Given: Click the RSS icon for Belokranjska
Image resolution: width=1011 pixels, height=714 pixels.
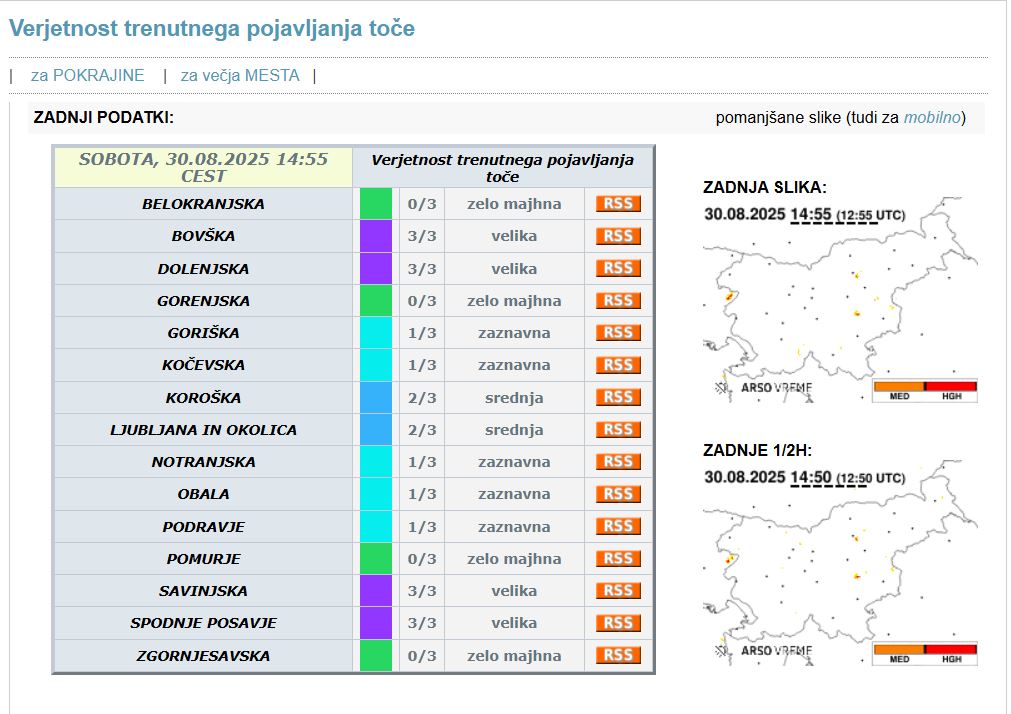Looking at the screenshot, I should (x=618, y=204).
